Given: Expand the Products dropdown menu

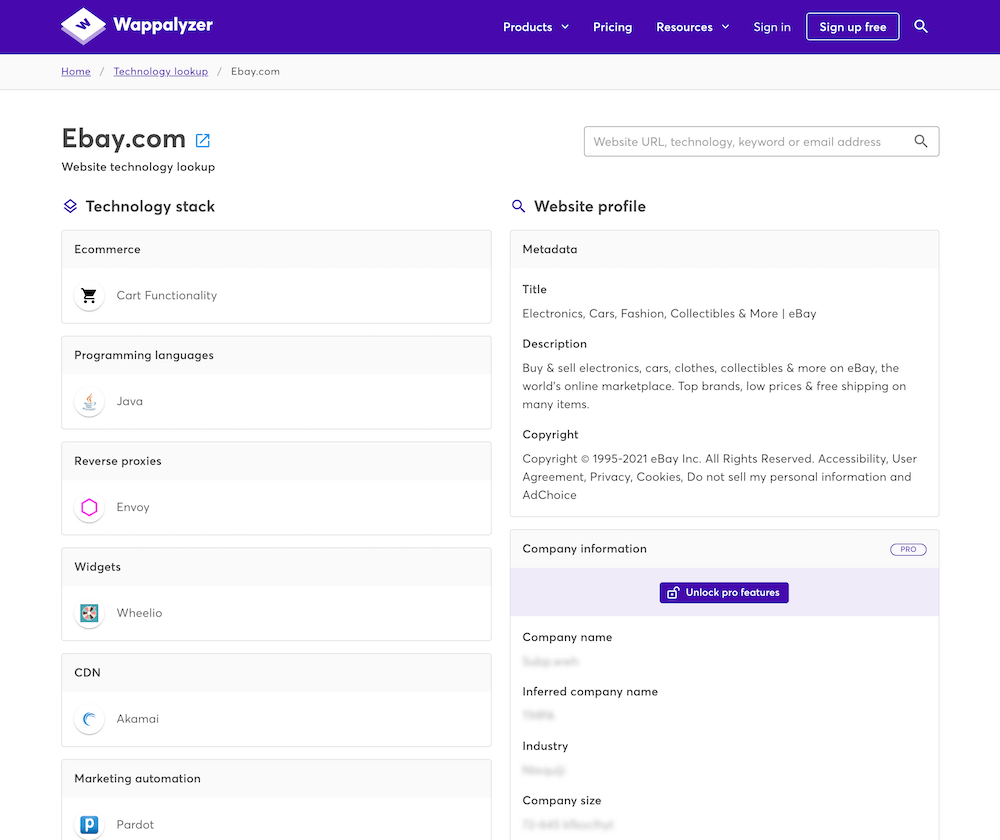Looking at the screenshot, I should pos(536,27).
